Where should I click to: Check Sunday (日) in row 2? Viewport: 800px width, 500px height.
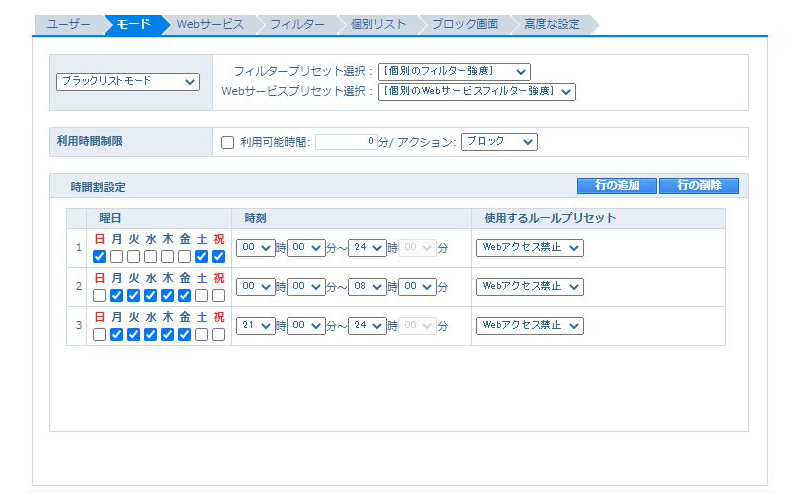pyautogui.click(x=99, y=295)
